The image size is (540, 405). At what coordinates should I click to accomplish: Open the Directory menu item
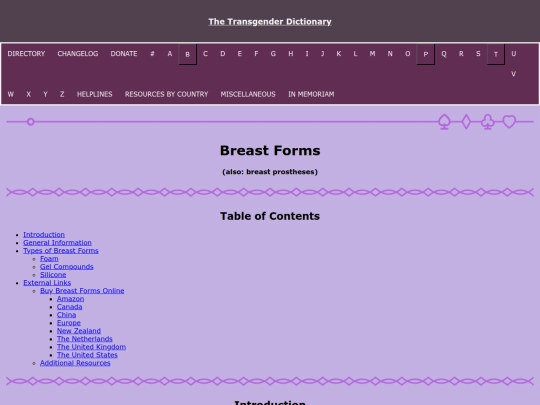tap(26, 54)
